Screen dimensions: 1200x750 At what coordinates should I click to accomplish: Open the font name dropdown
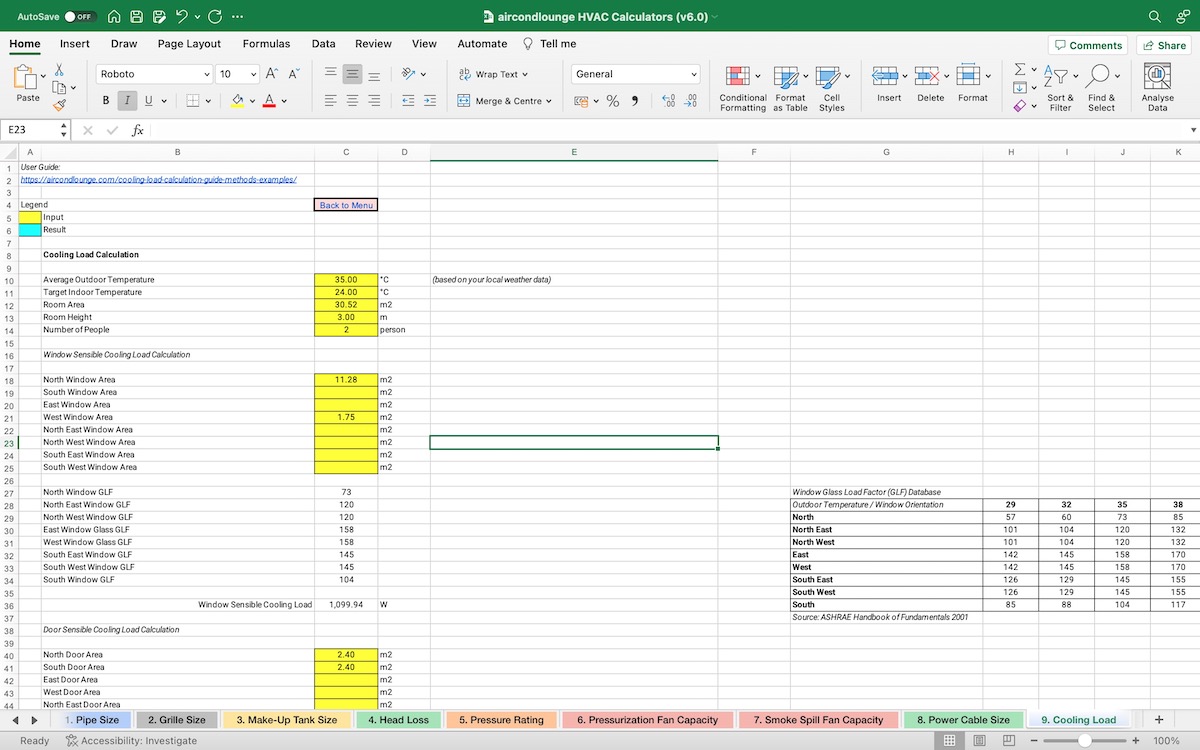(206, 74)
